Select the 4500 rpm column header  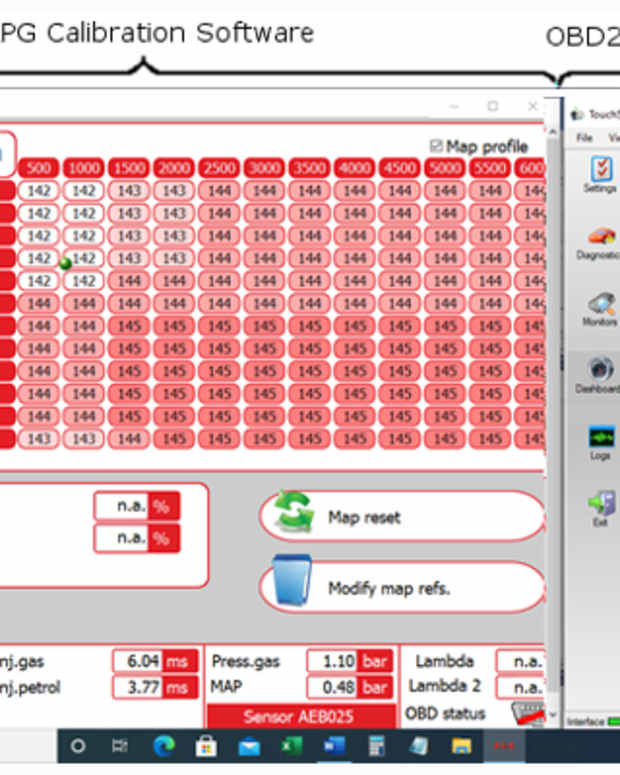click(x=399, y=168)
